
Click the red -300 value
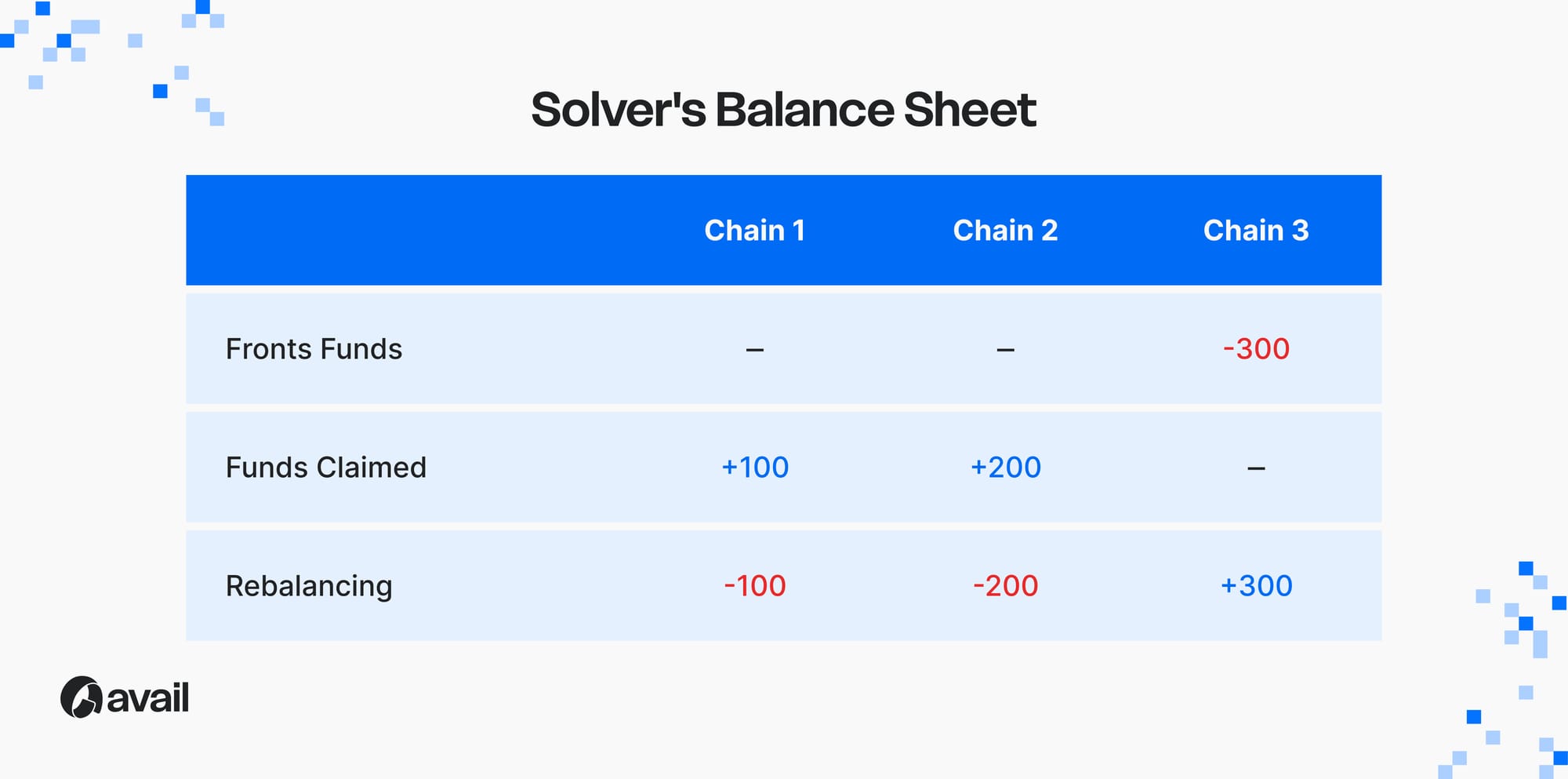point(1256,349)
